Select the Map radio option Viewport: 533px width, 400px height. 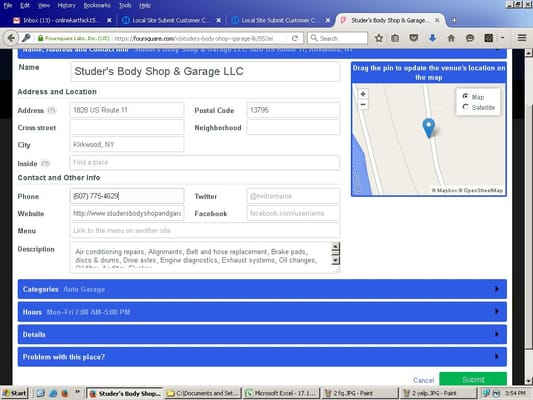coord(465,97)
